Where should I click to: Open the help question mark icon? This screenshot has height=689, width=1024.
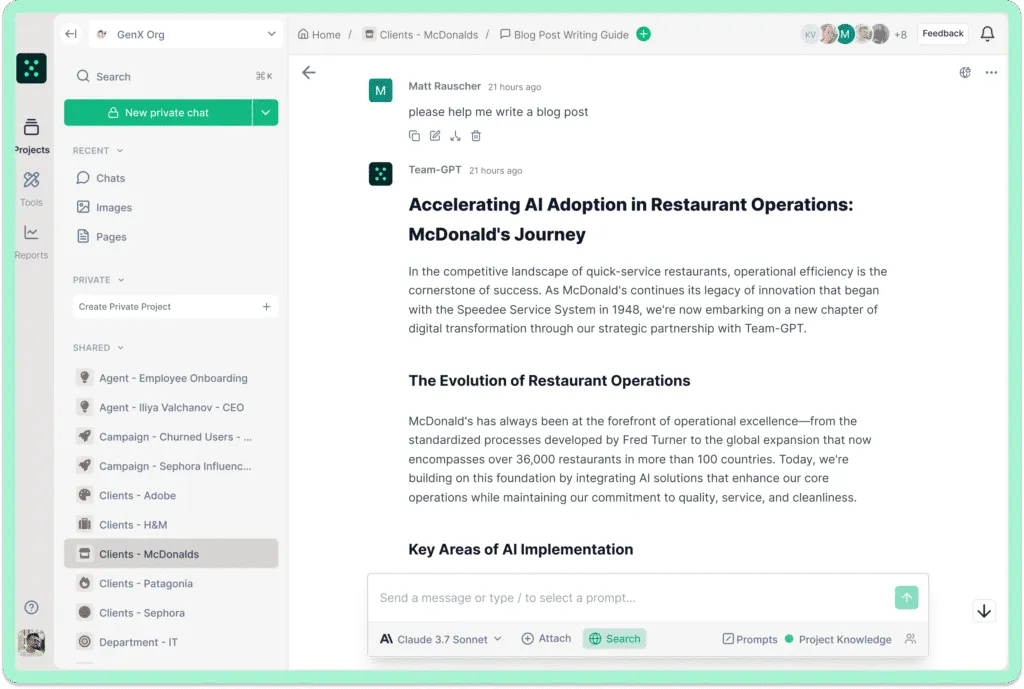point(31,607)
